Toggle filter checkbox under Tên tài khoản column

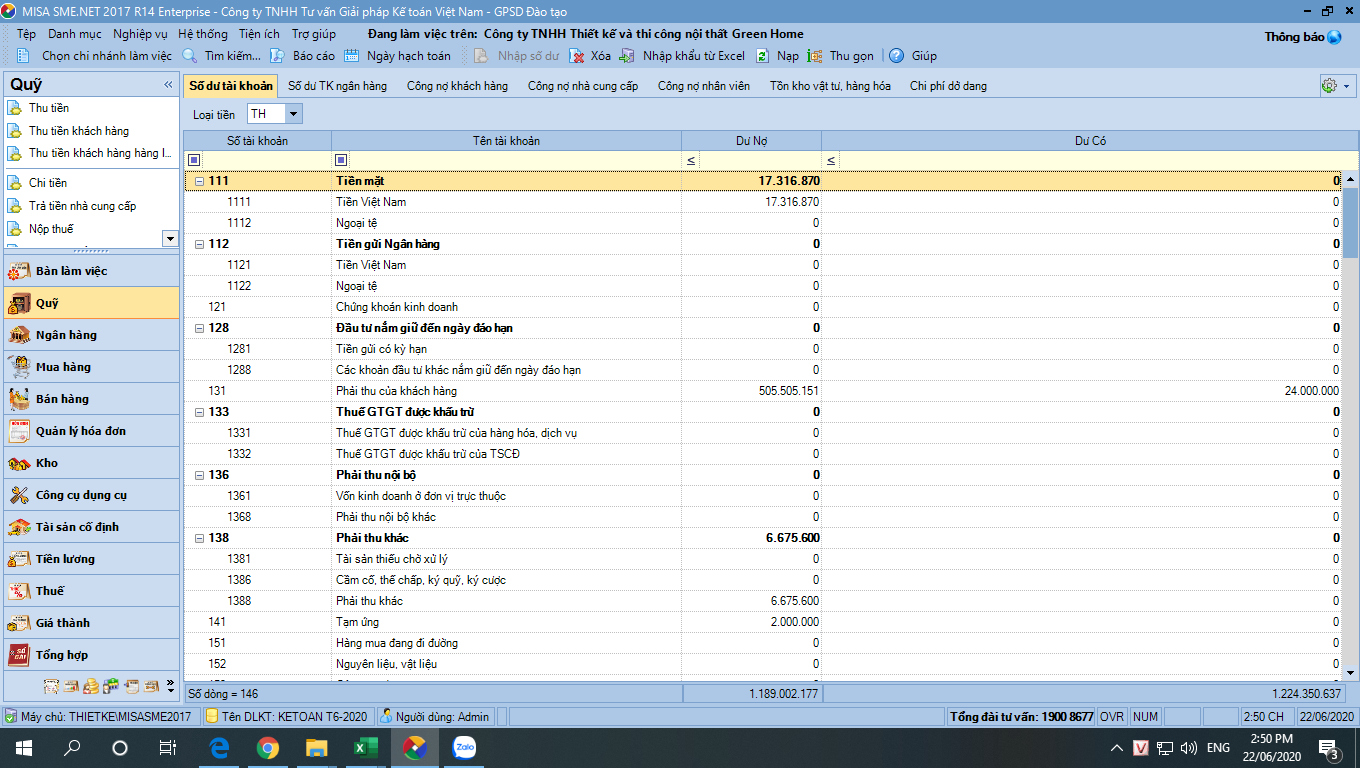point(342,160)
